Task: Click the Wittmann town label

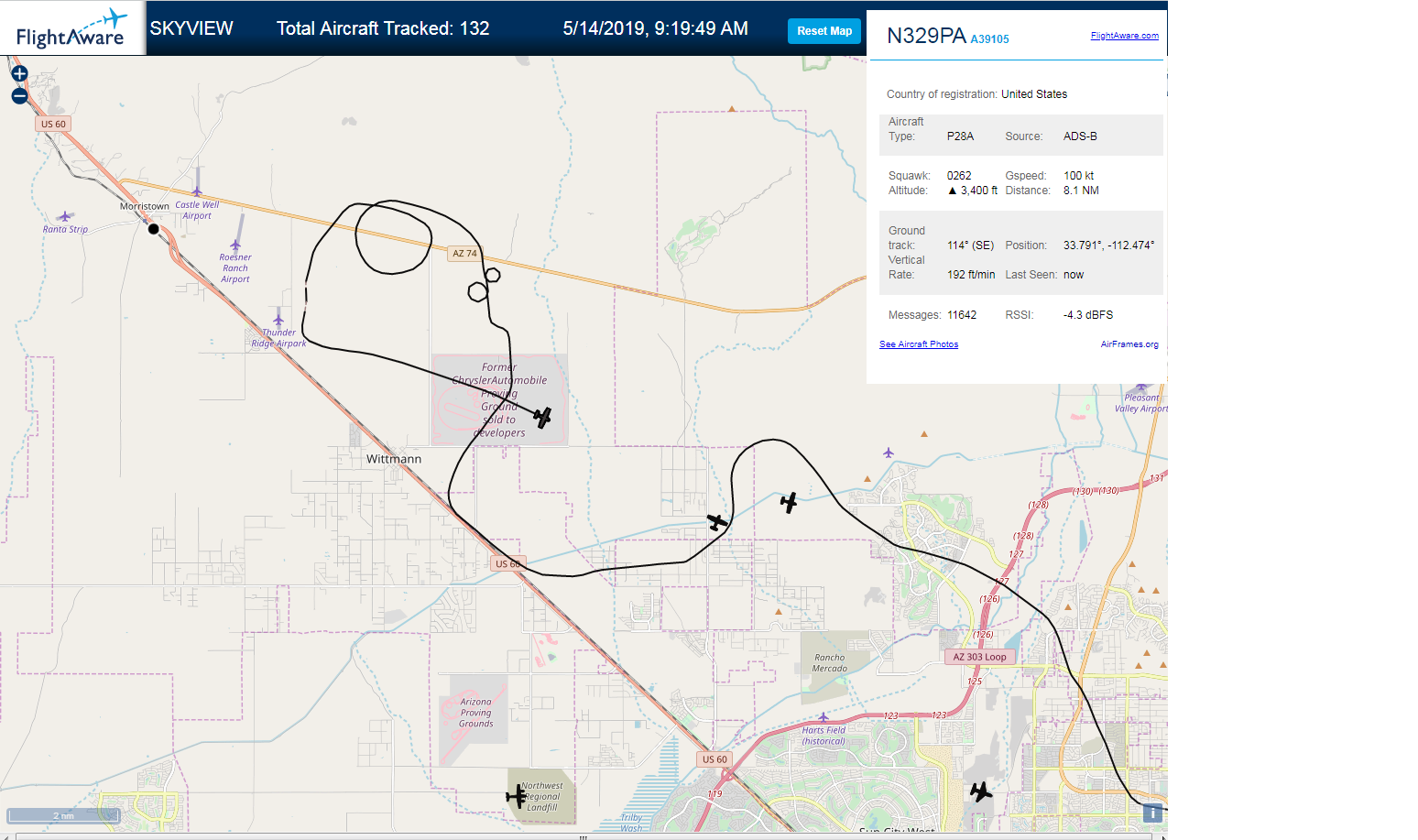Action: (394, 459)
